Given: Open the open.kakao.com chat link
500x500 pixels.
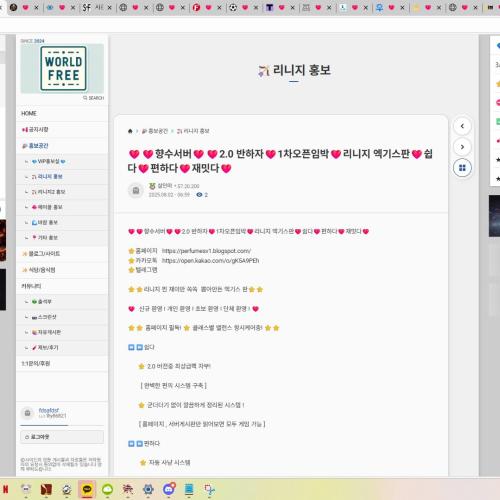Looking at the screenshot, I should 210,260.
